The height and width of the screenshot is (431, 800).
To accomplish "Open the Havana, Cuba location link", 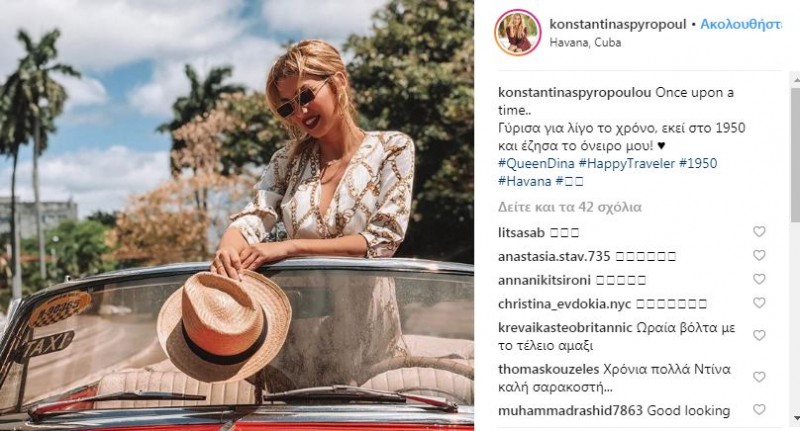I will (x=585, y=42).
